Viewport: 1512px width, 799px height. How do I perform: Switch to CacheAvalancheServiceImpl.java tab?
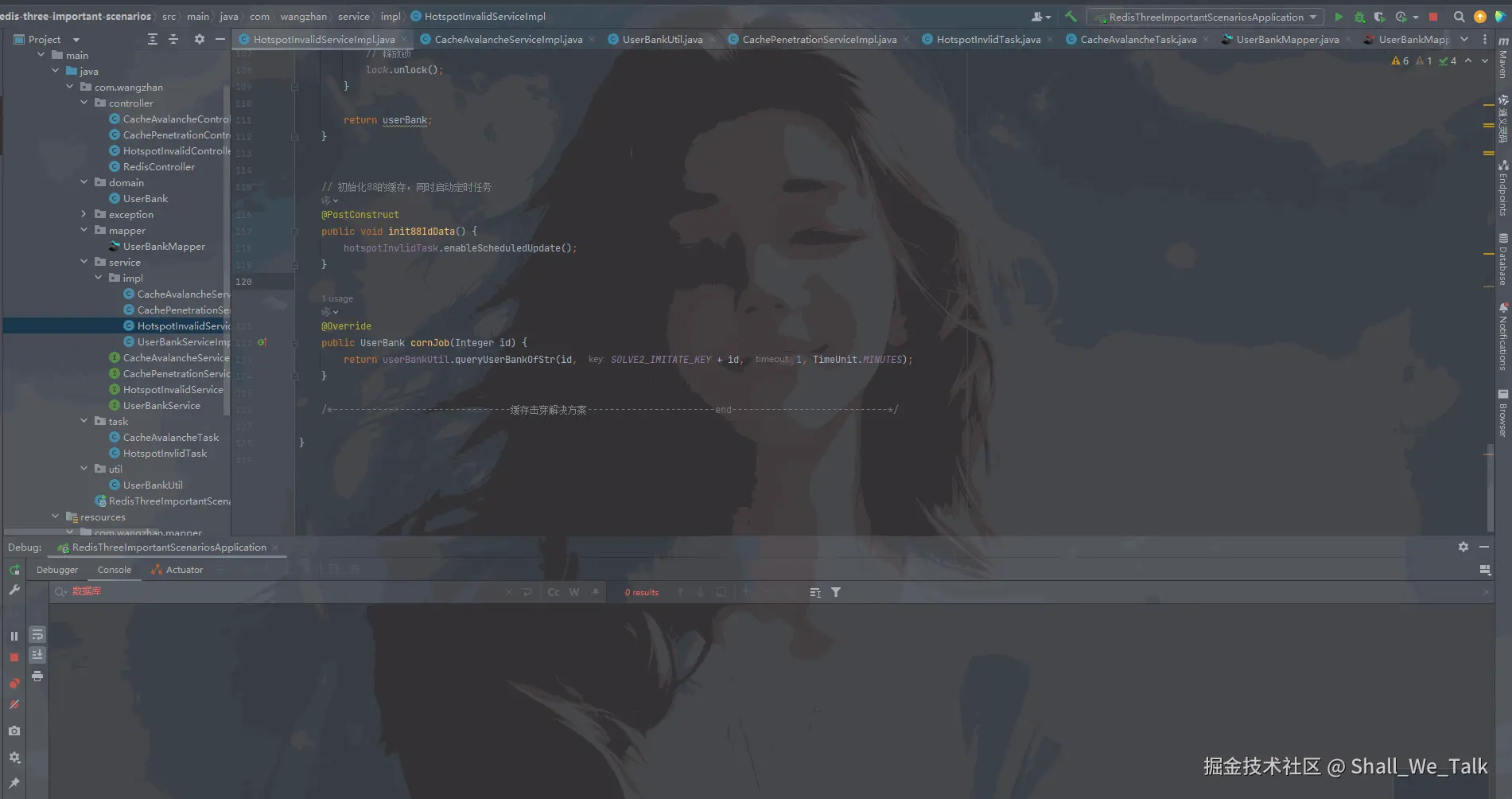click(507, 39)
